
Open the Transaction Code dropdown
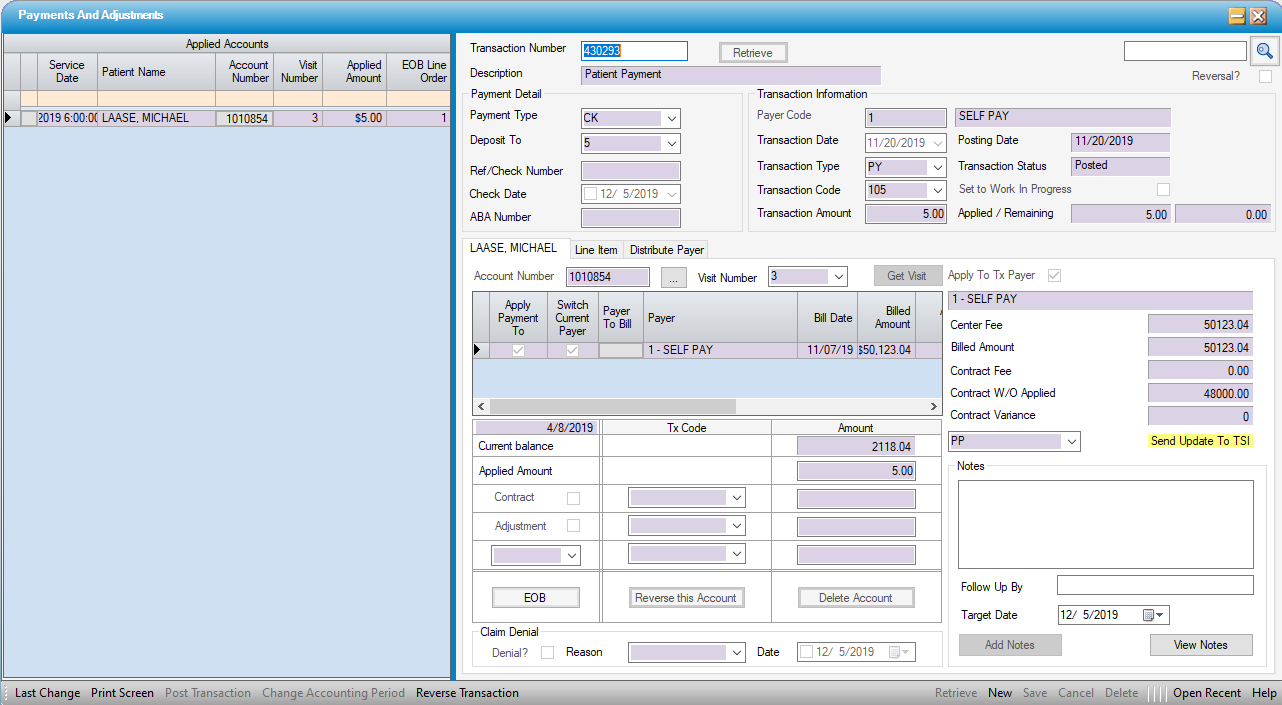937,190
